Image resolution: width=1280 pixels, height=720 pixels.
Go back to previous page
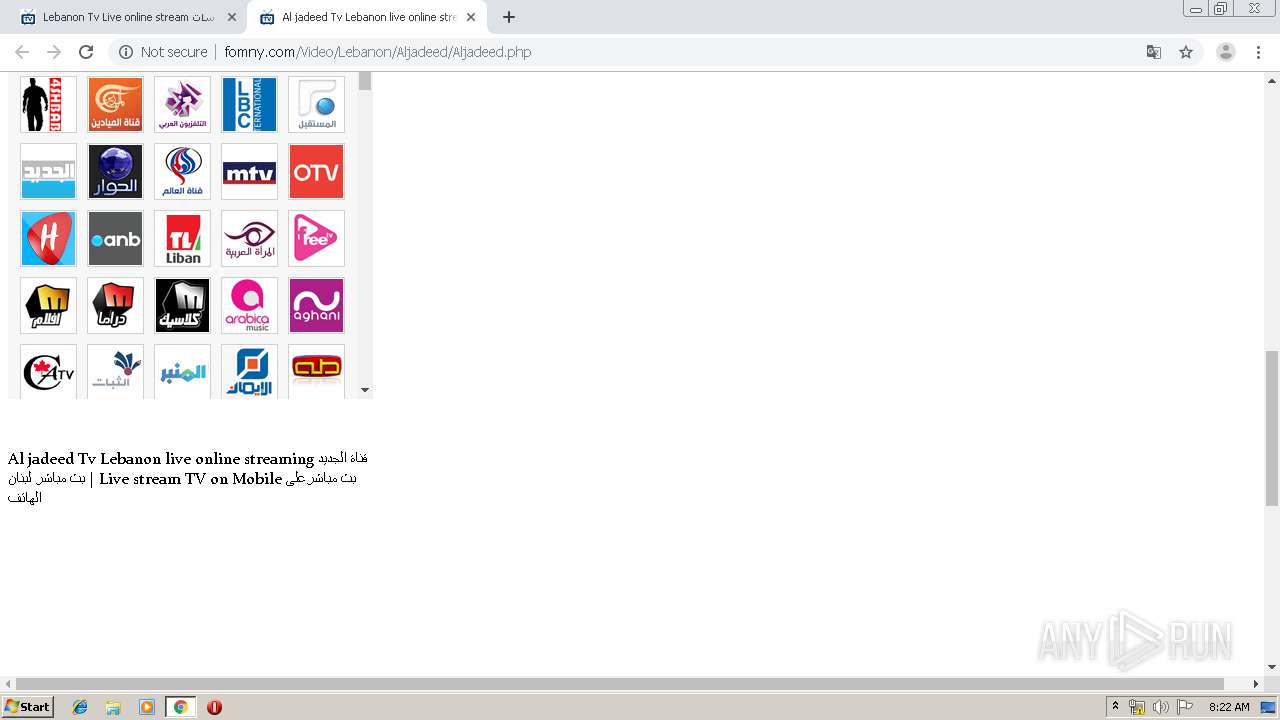click(22, 52)
